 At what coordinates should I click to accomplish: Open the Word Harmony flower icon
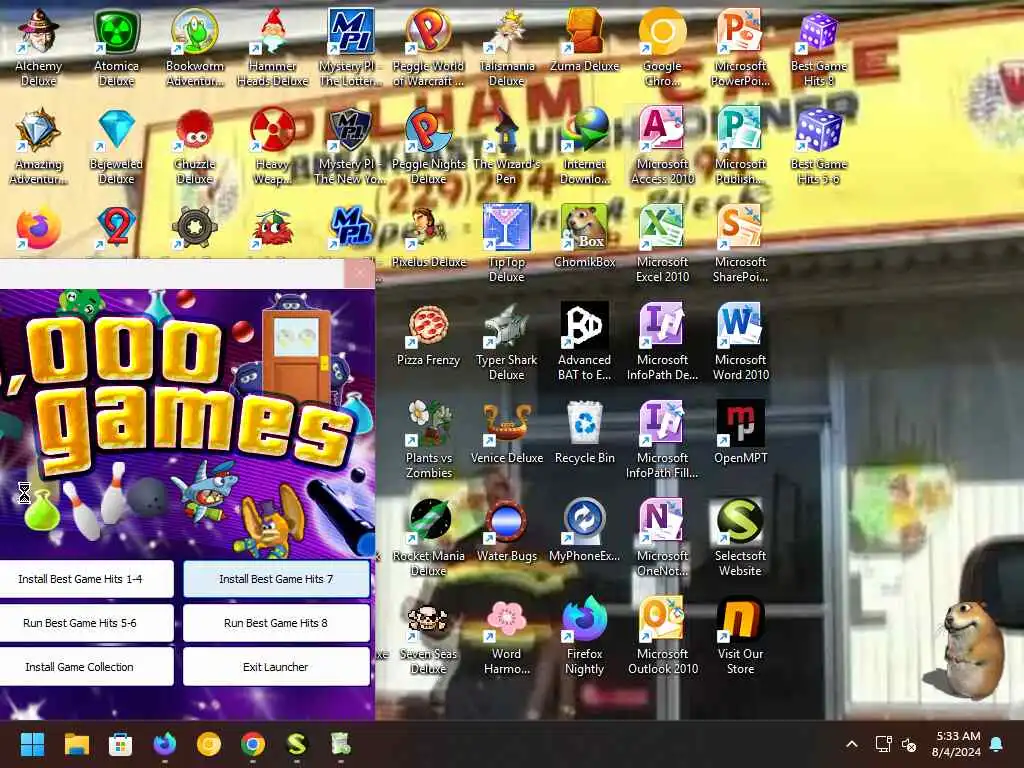click(x=507, y=636)
